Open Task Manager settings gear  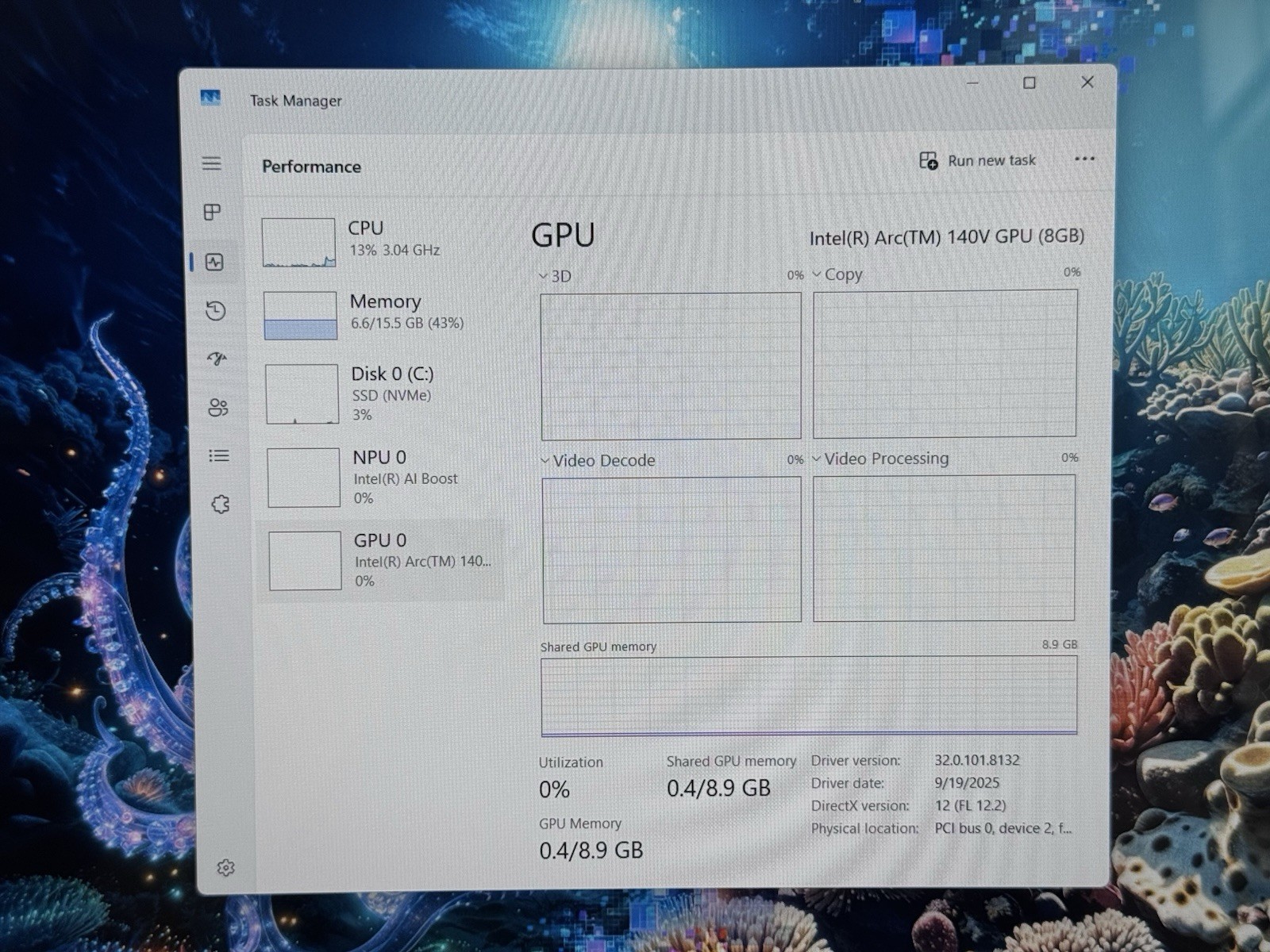pos(225,868)
